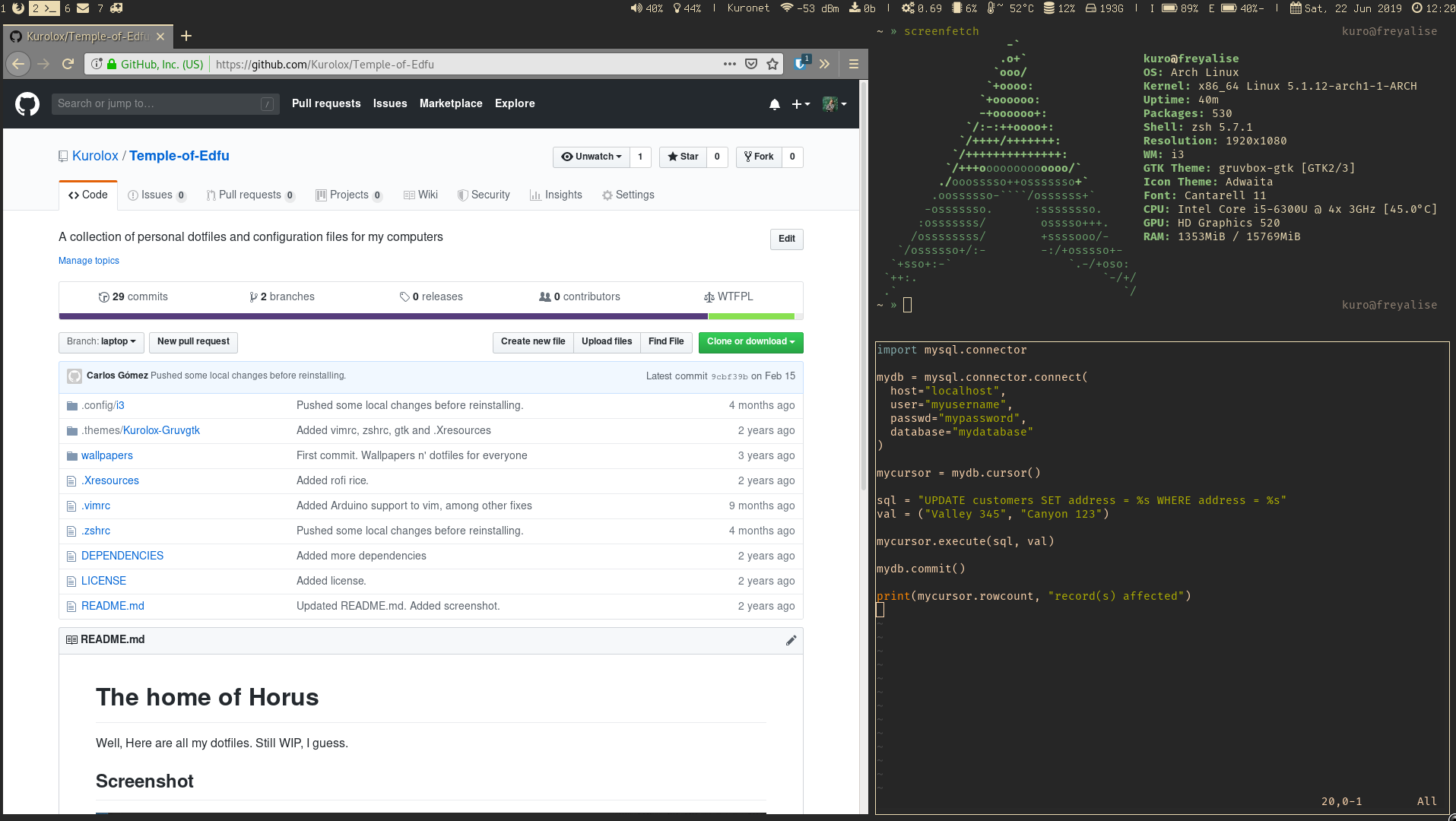Open the create new plus dropdown
The height and width of the screenshot is (821, 1456).
(x=801, y=104)
